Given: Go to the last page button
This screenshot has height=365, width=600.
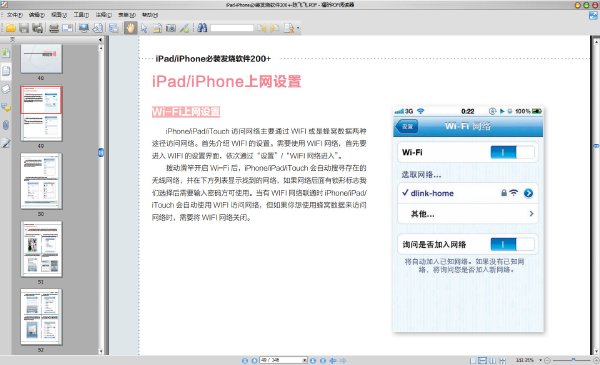Looking at the screenshot, I should click(323, 360).
